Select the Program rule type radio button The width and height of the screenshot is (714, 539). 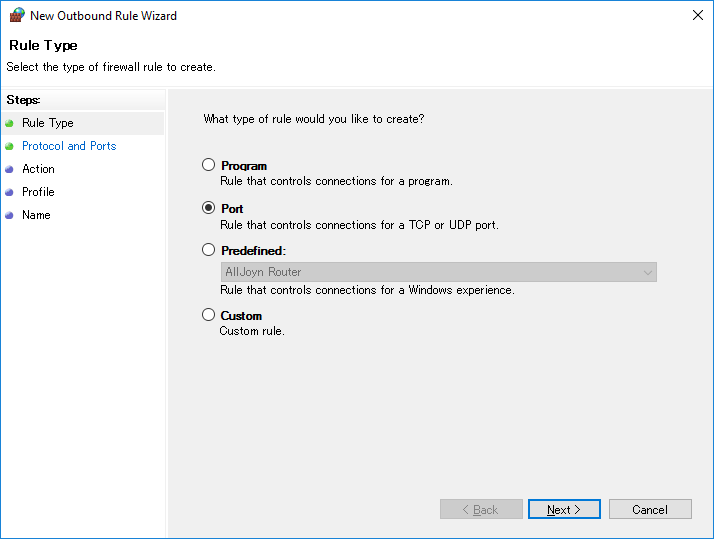pyautogui.click(x=208, y=164)
